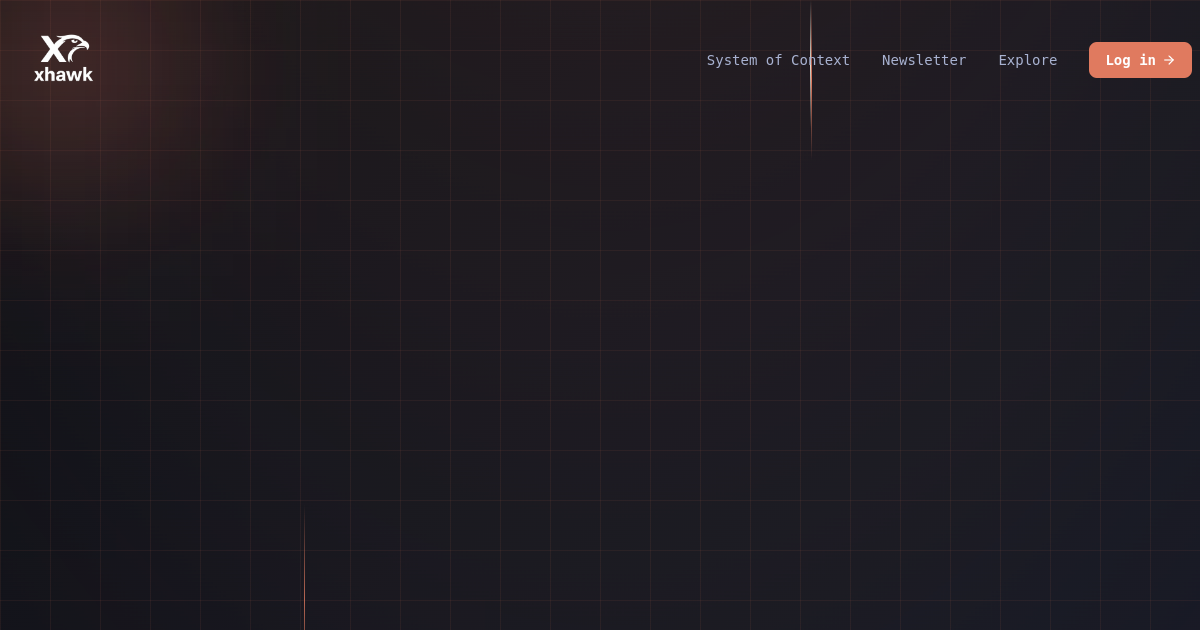This screenshot has height=630, width=1200.
Task: Choose Explore from the top navigation
Action: (x=1027, y=60)
